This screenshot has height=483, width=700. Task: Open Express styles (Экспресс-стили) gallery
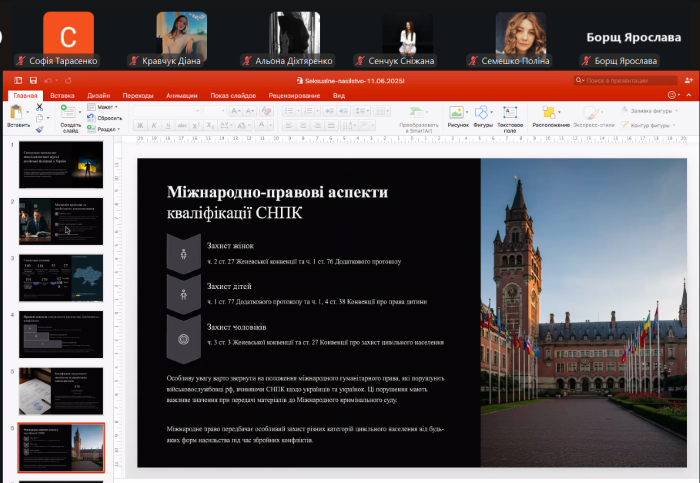pos(594,114)
